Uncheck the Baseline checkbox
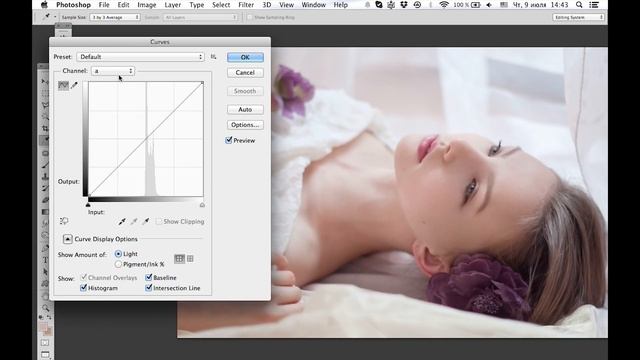 149,277
